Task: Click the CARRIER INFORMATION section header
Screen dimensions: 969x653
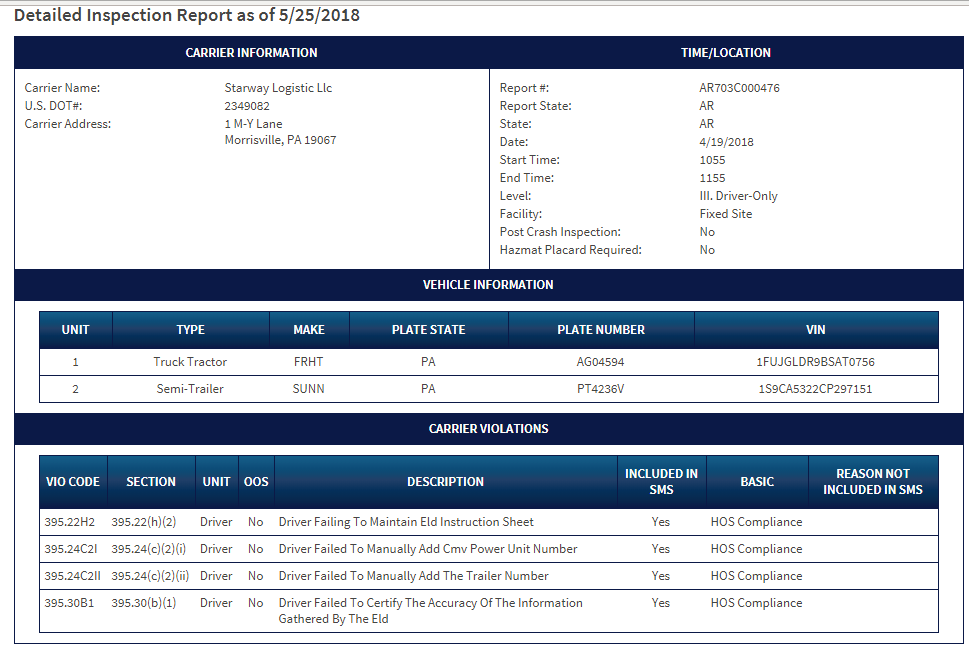Action: (251, 53)
